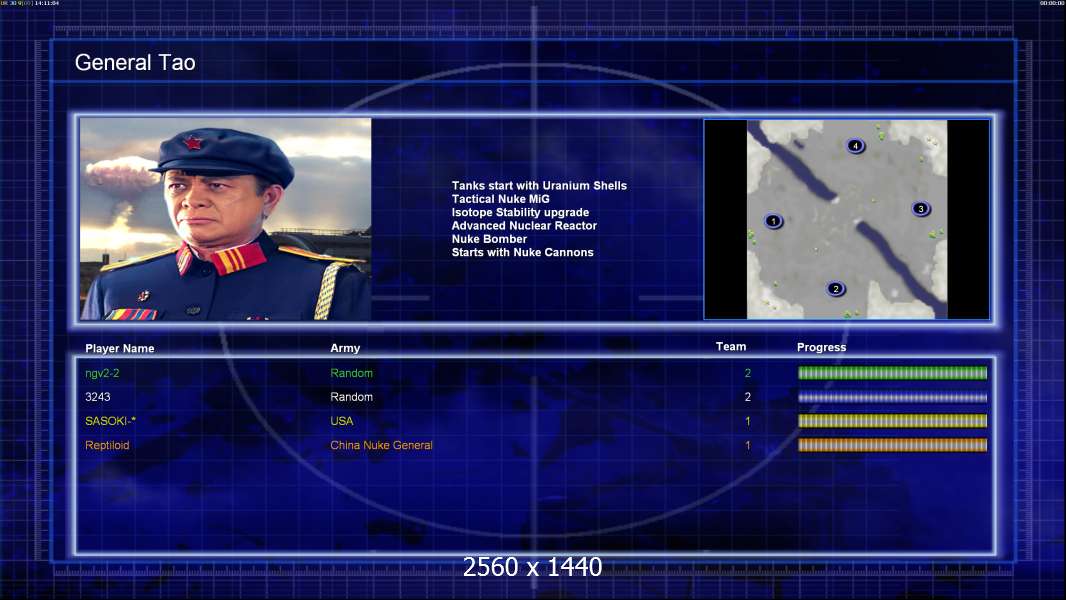
Task: Click General Tao's portrait image
Action: [x=226, y=219]
